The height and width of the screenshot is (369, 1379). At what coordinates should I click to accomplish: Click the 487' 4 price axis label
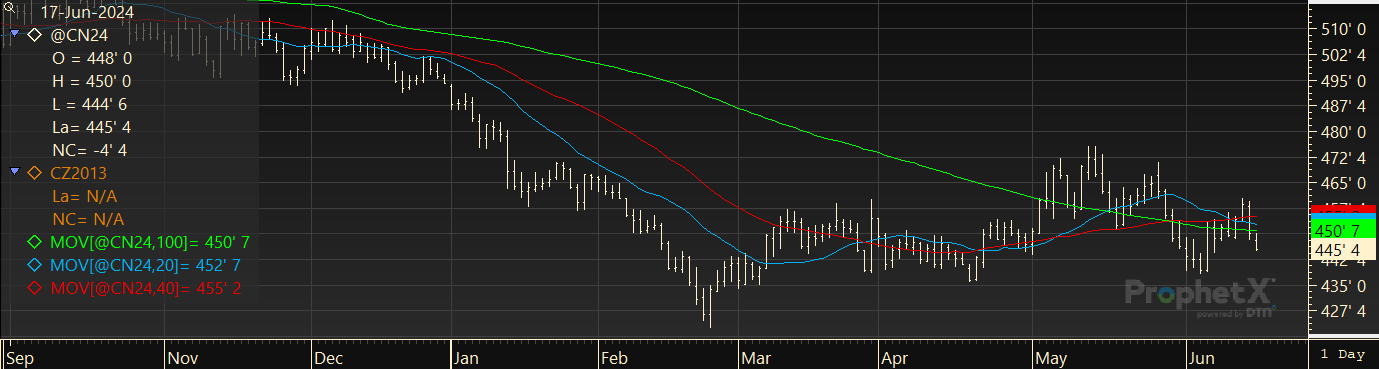tap(1342, 106)
